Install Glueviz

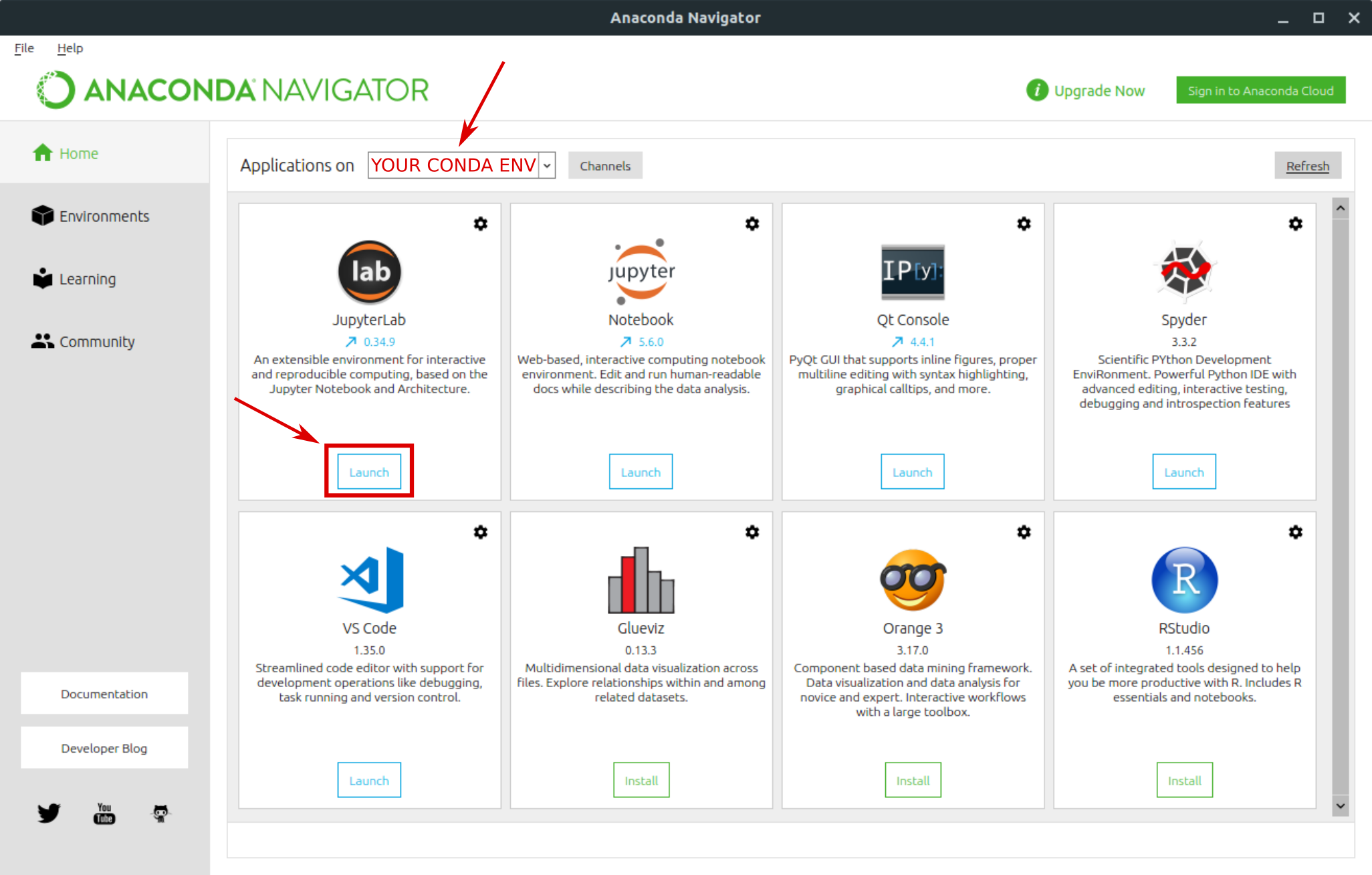click(x=641, y=780)
